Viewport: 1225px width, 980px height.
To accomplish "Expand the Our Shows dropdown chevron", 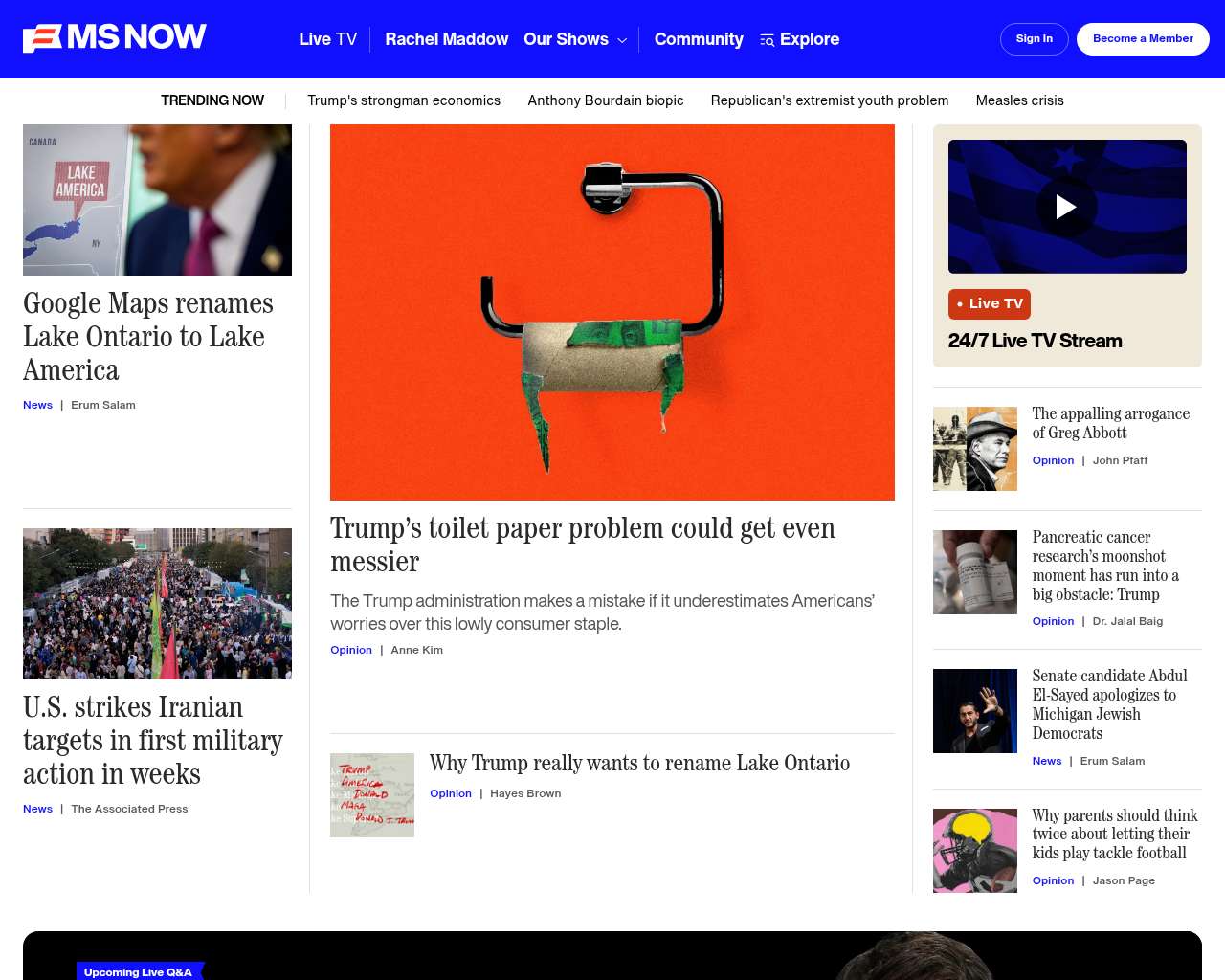I will click(x=622, y=40).
